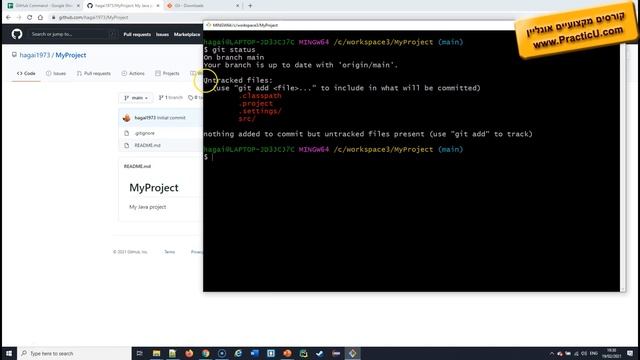Open Google Chrome from the taskbar
The height and width of the screenshot is (360, 640).
205,353
